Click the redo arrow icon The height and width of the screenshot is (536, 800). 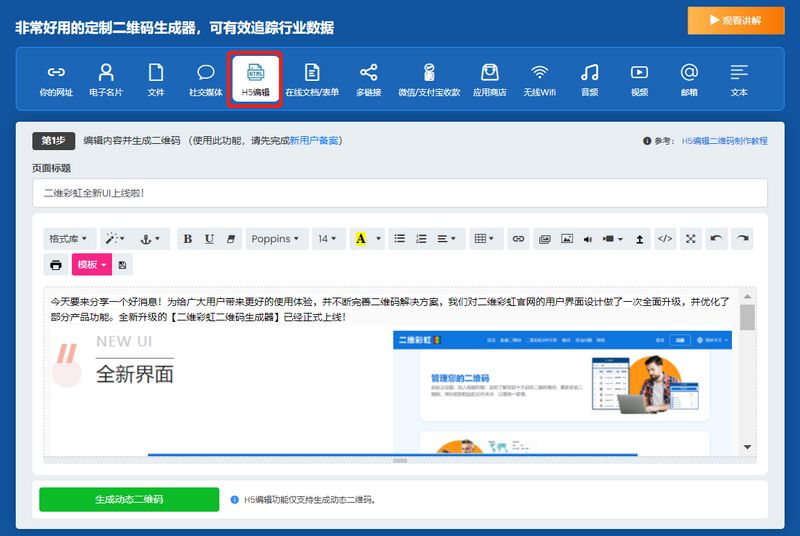[x=741, y=239]
